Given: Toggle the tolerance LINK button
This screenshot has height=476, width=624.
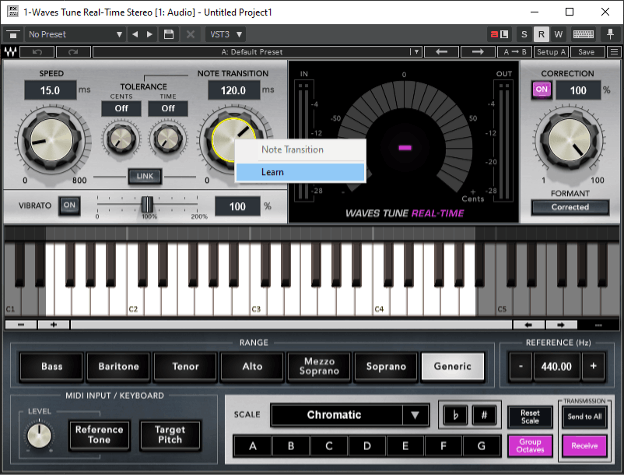Looking at the screenshot, I should (145, 176).
